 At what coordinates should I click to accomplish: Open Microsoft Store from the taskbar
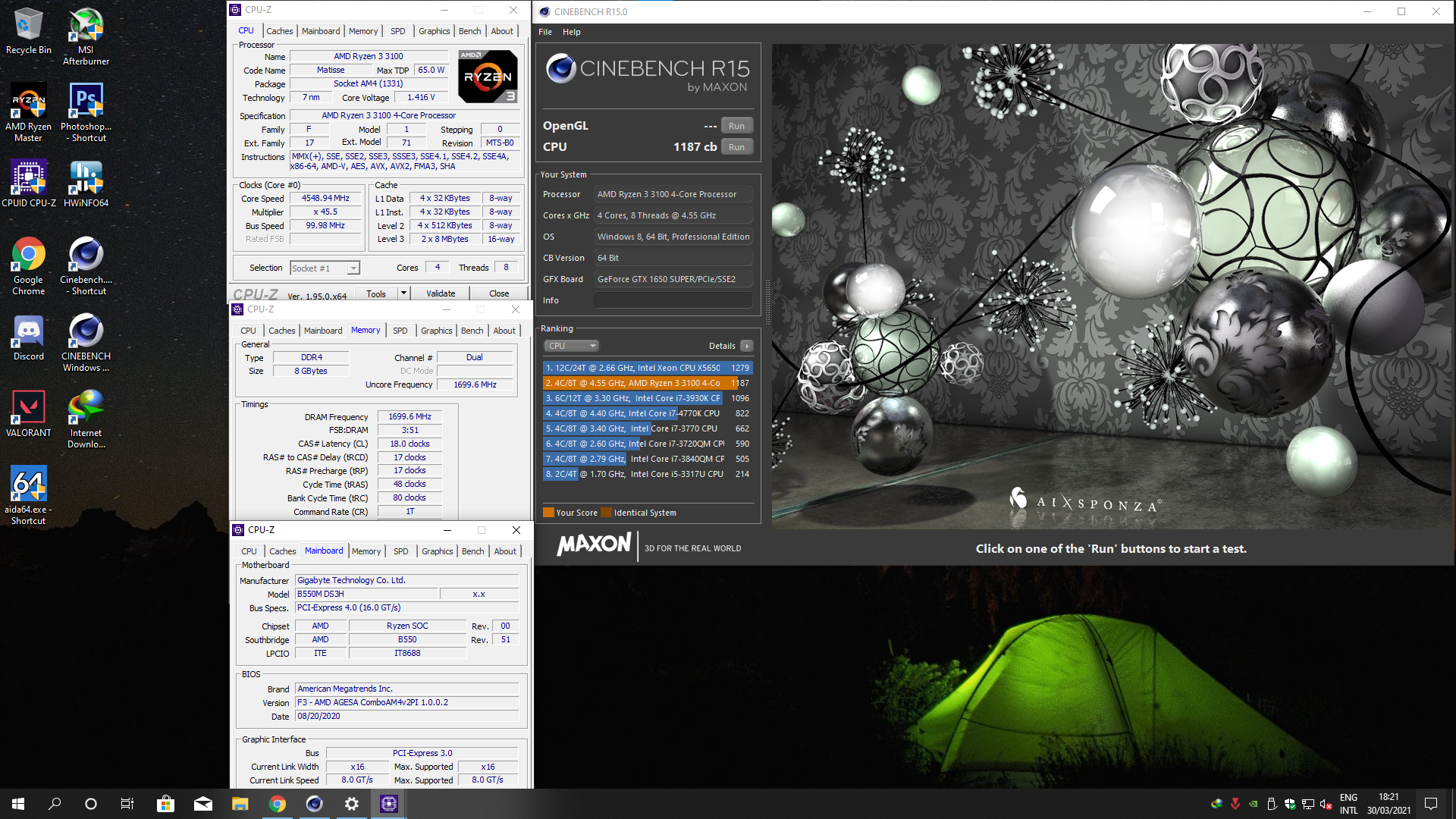click(165, 804)
